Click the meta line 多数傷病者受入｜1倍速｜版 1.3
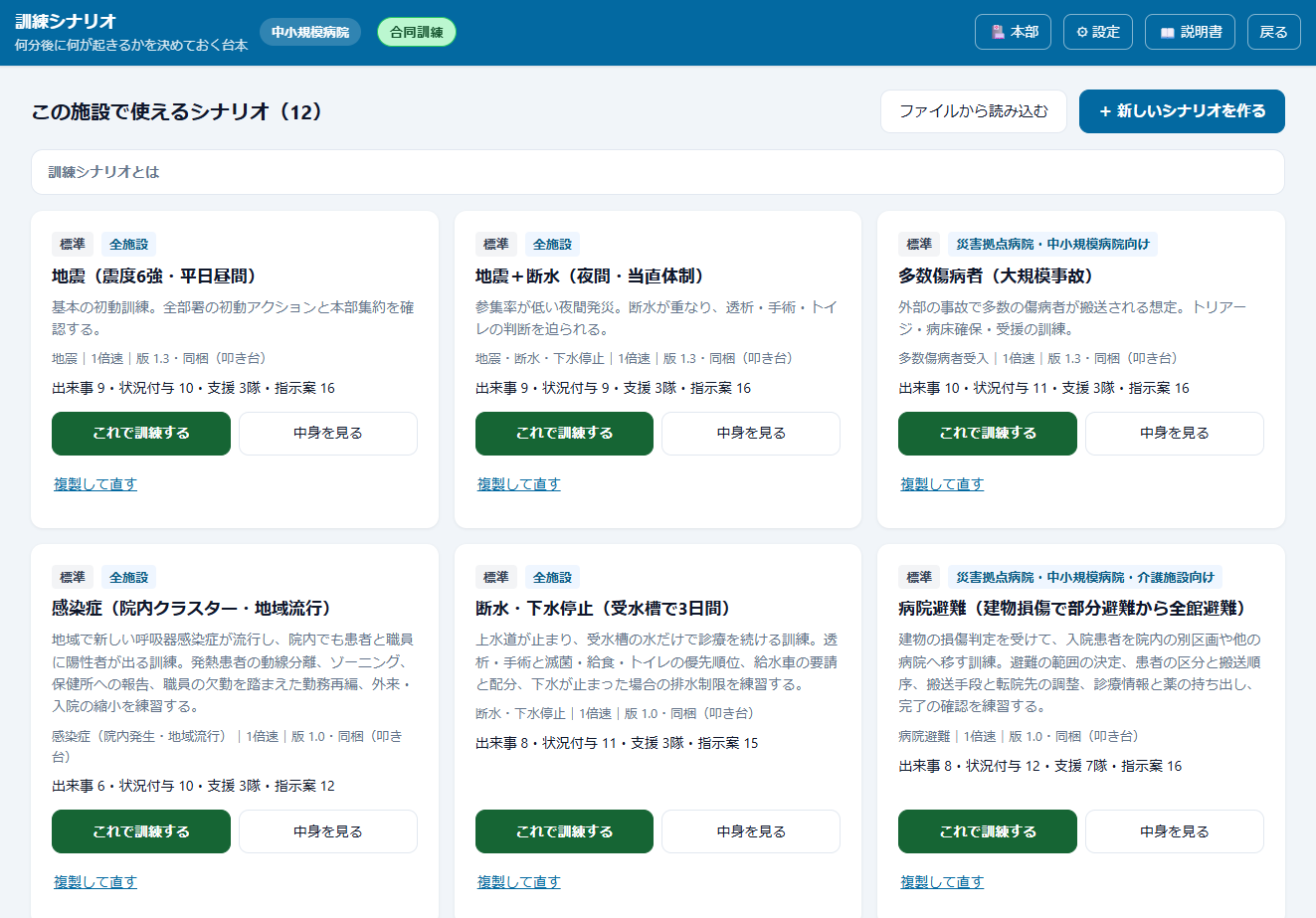Image resolution: width=1316 pixels, height=918 pixels. (x=1038, y=358)
